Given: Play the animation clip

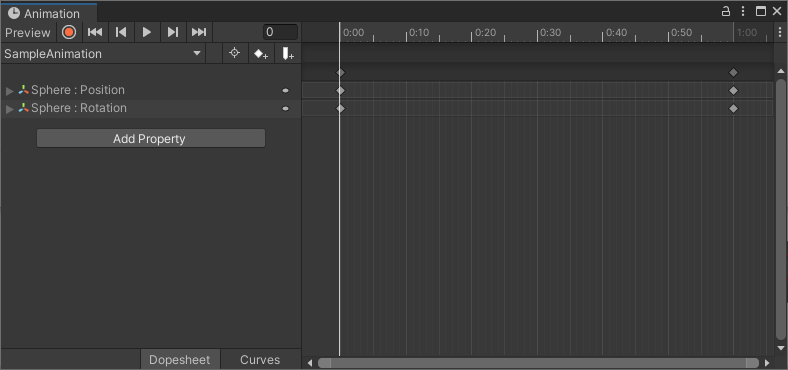Looking at the screenshot, I should click(147, 32).
